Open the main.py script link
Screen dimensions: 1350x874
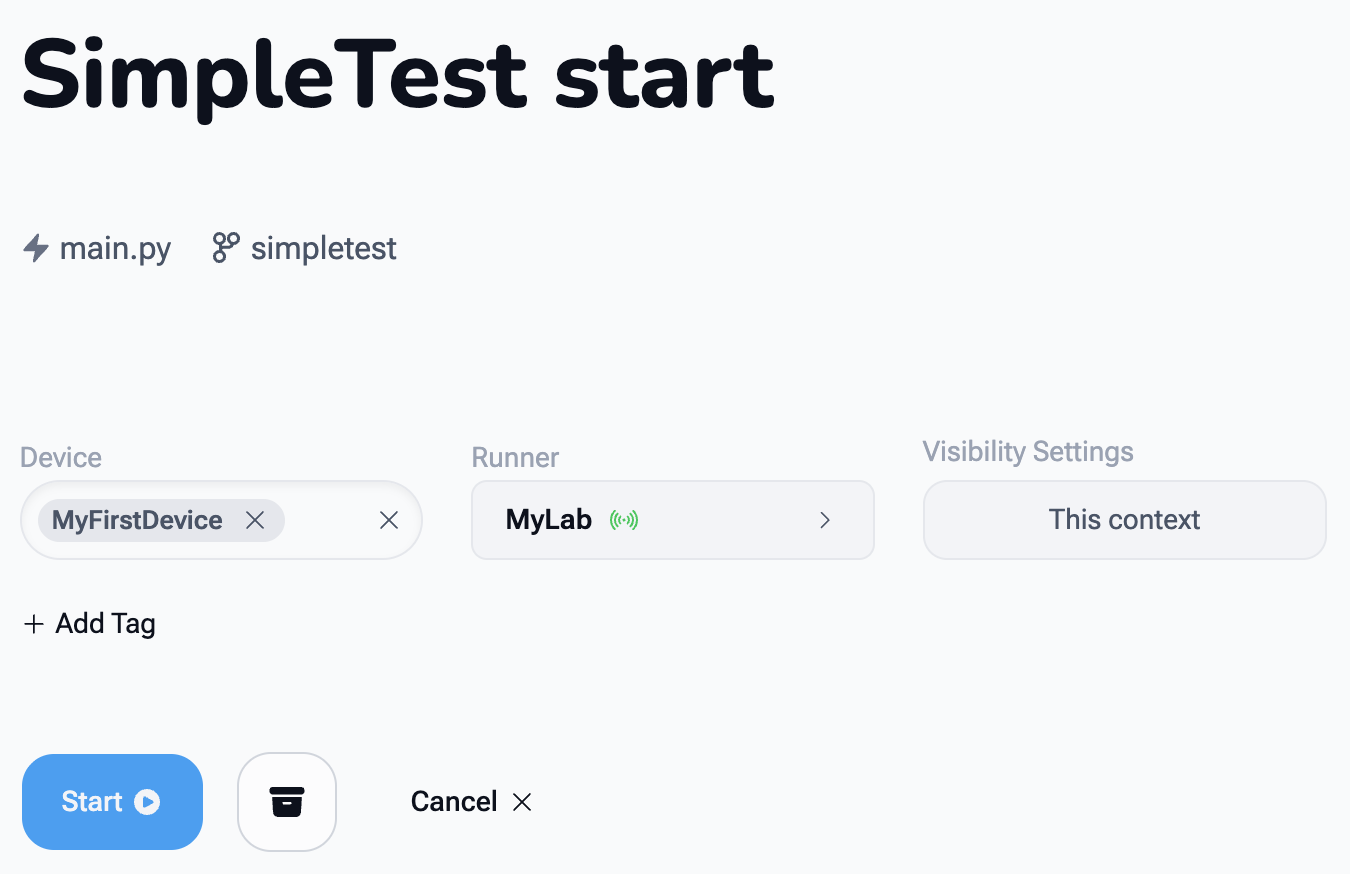point(115,248)
